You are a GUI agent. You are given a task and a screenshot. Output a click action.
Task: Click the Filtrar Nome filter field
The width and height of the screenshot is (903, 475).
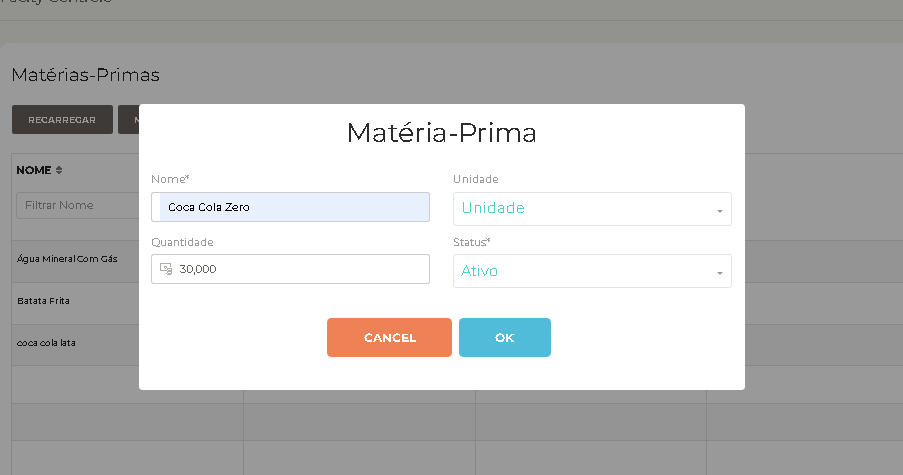pos(78,205)
